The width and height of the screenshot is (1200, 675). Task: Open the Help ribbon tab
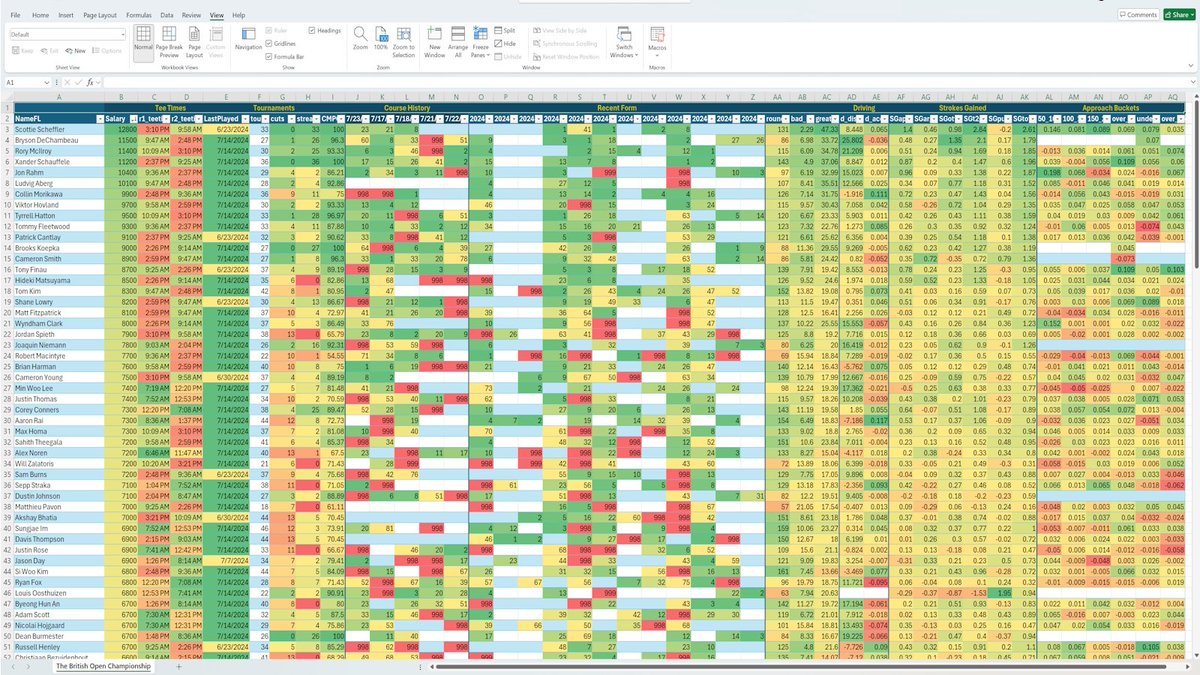239,16
